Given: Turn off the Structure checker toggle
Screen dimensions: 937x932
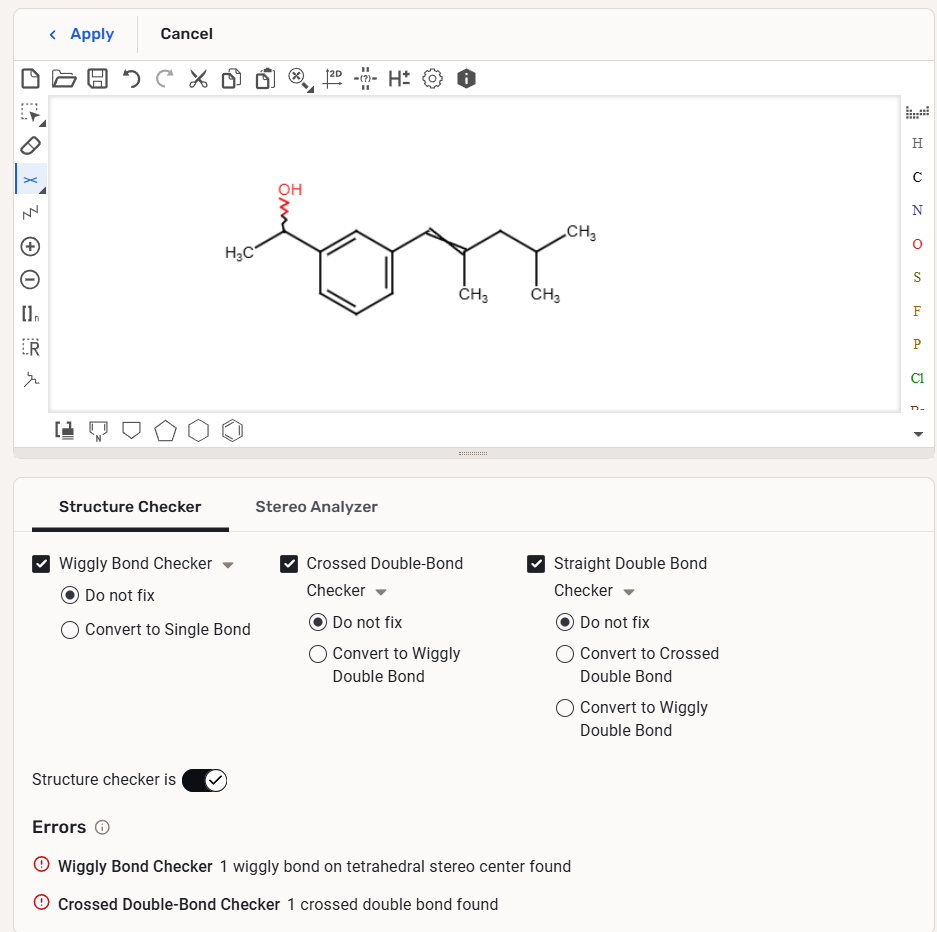Looking at the screenshot, I should pos(205,780).
